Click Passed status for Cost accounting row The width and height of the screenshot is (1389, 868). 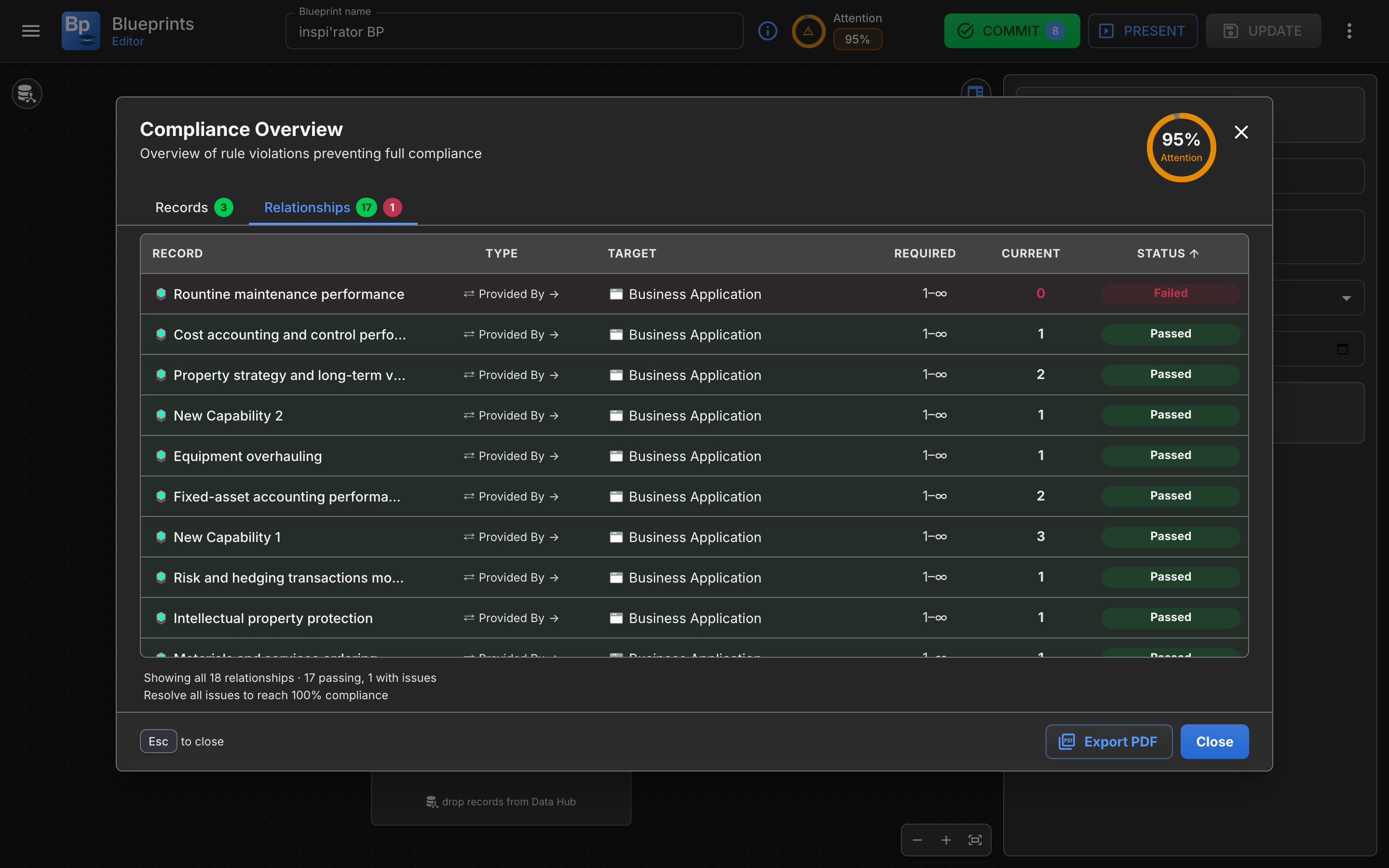1171,334
